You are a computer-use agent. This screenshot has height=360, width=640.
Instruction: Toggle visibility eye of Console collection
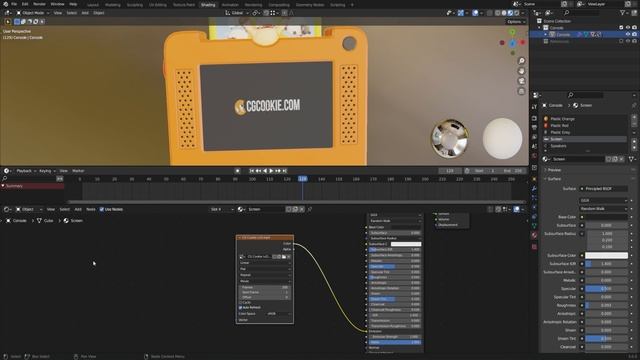pos(628,28)
